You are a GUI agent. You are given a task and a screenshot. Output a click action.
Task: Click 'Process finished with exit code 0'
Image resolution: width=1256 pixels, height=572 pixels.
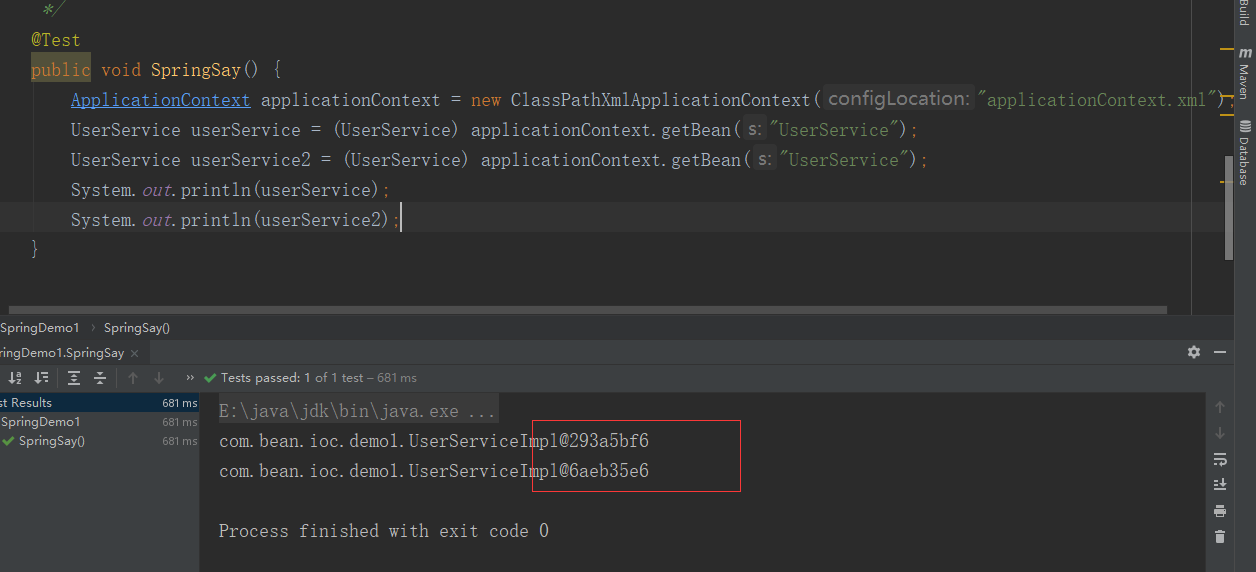tap(384, 531)
